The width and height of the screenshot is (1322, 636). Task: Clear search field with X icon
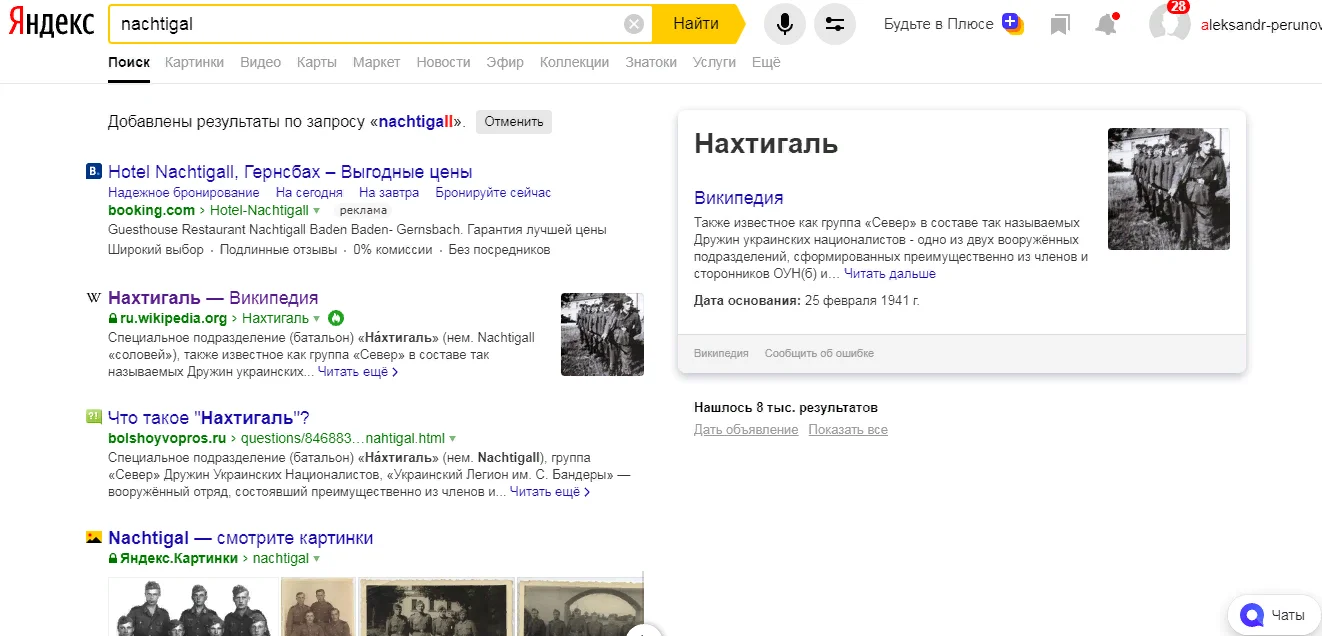(x=634, y=24)
